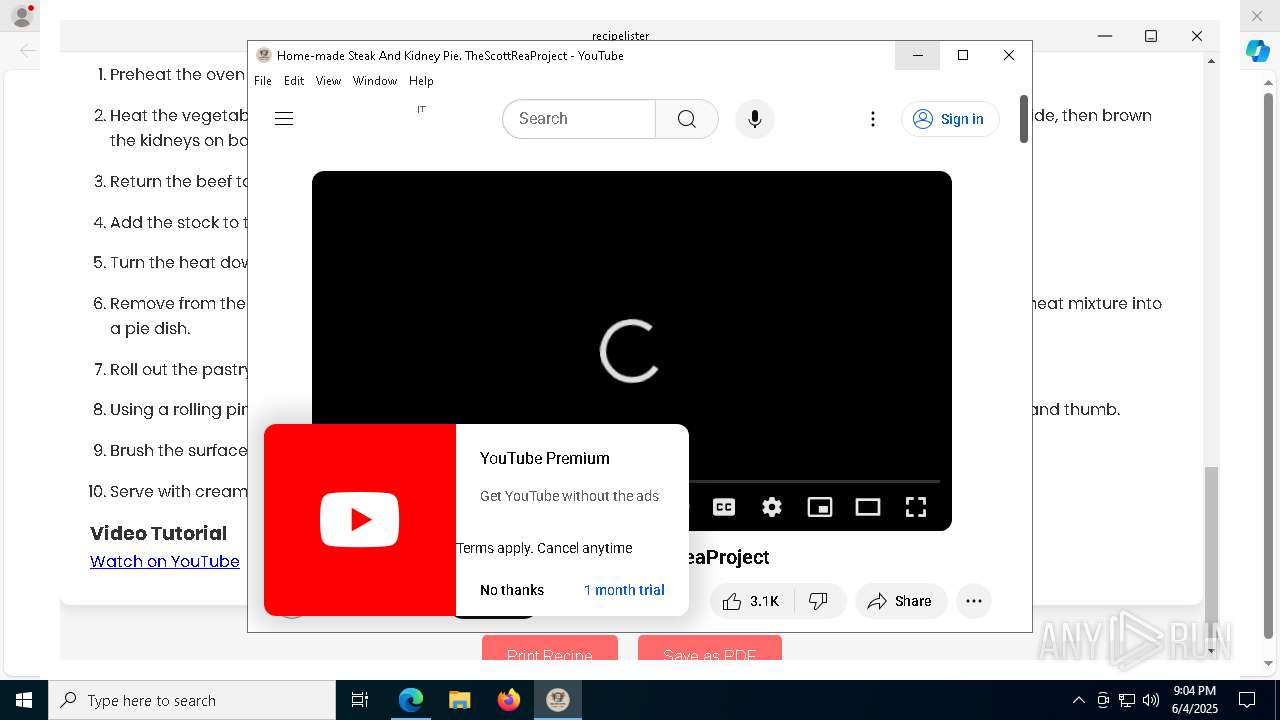The image size is (1280, 720).
Task: Open network status tray icon
Action: [1127, 700]
